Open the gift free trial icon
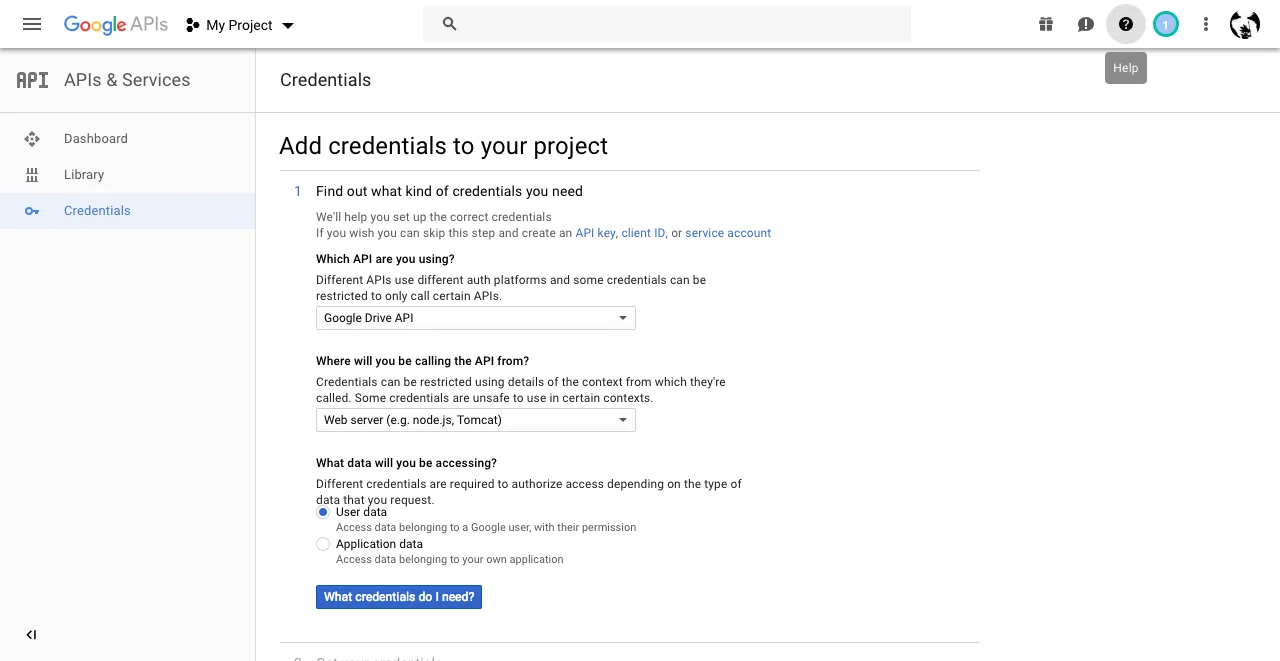This screenshot has width=1280, height=661. pyautogui.click(x=1046, y=24)
